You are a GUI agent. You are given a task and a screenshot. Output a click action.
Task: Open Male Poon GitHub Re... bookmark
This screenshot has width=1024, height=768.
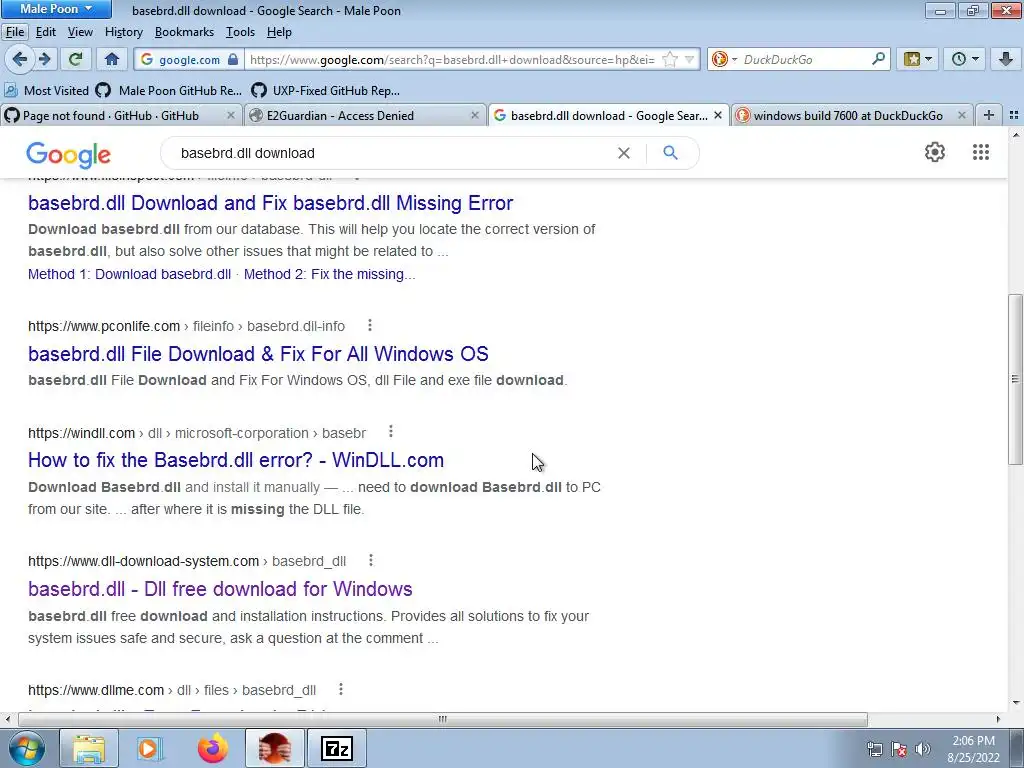[168, 91]
